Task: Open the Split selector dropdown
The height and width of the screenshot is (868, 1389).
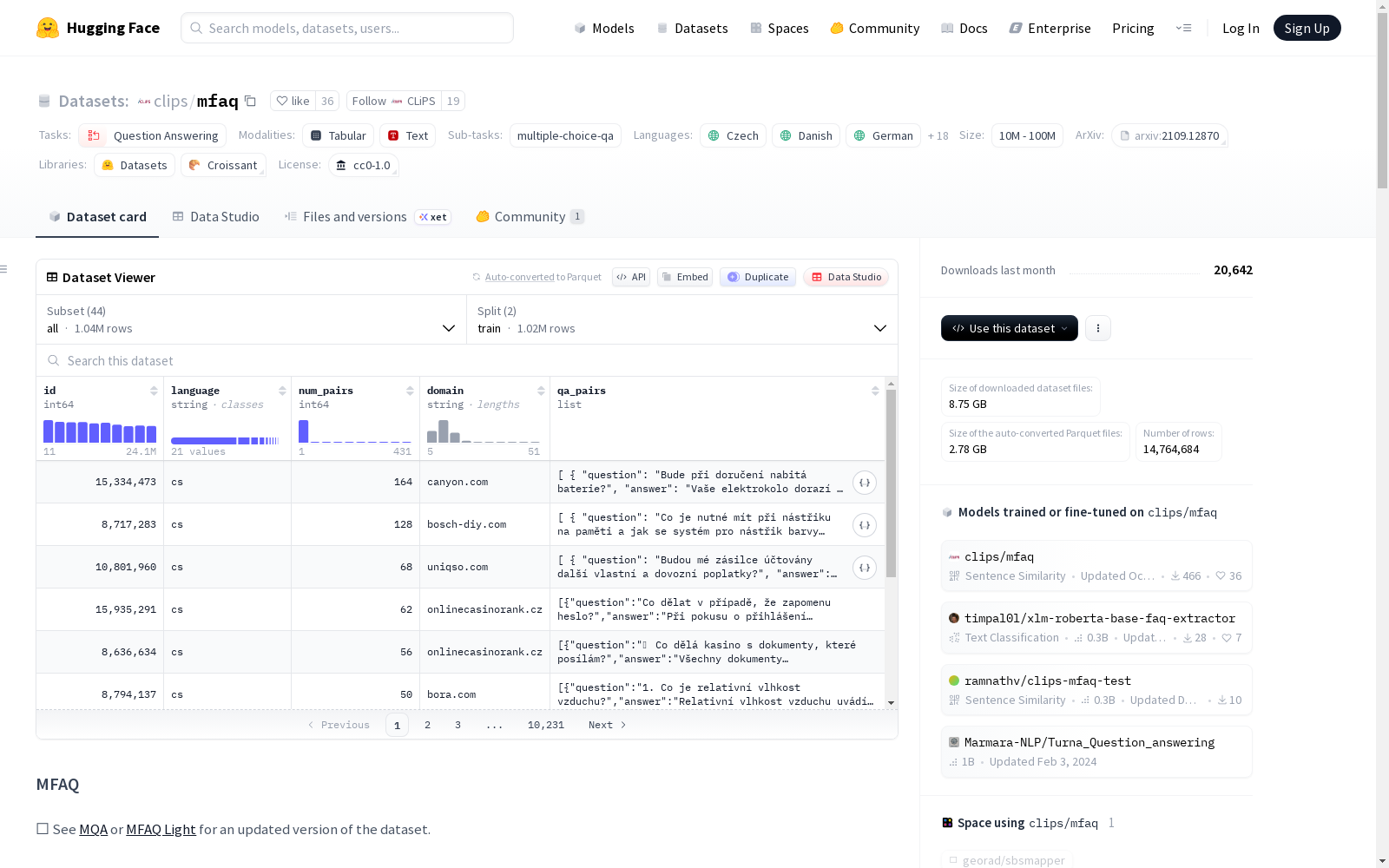Action: click(682, 319)
